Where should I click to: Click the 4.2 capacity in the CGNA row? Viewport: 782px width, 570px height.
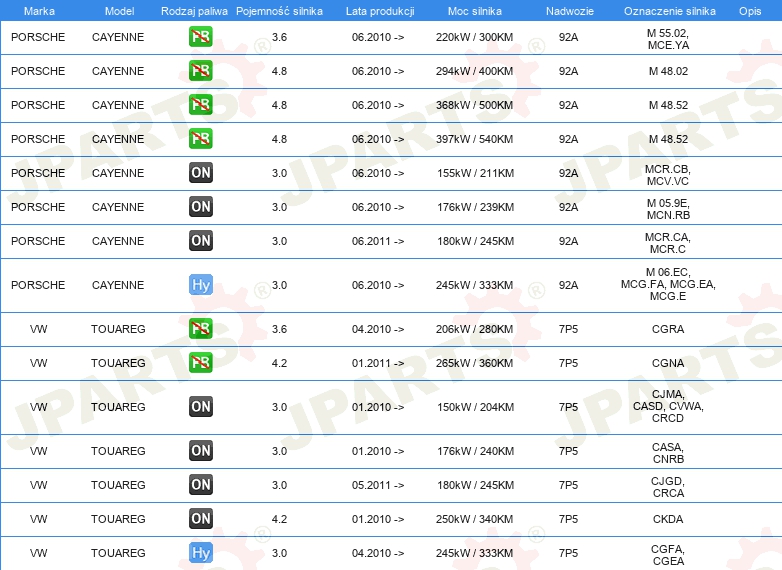(279, 363)
